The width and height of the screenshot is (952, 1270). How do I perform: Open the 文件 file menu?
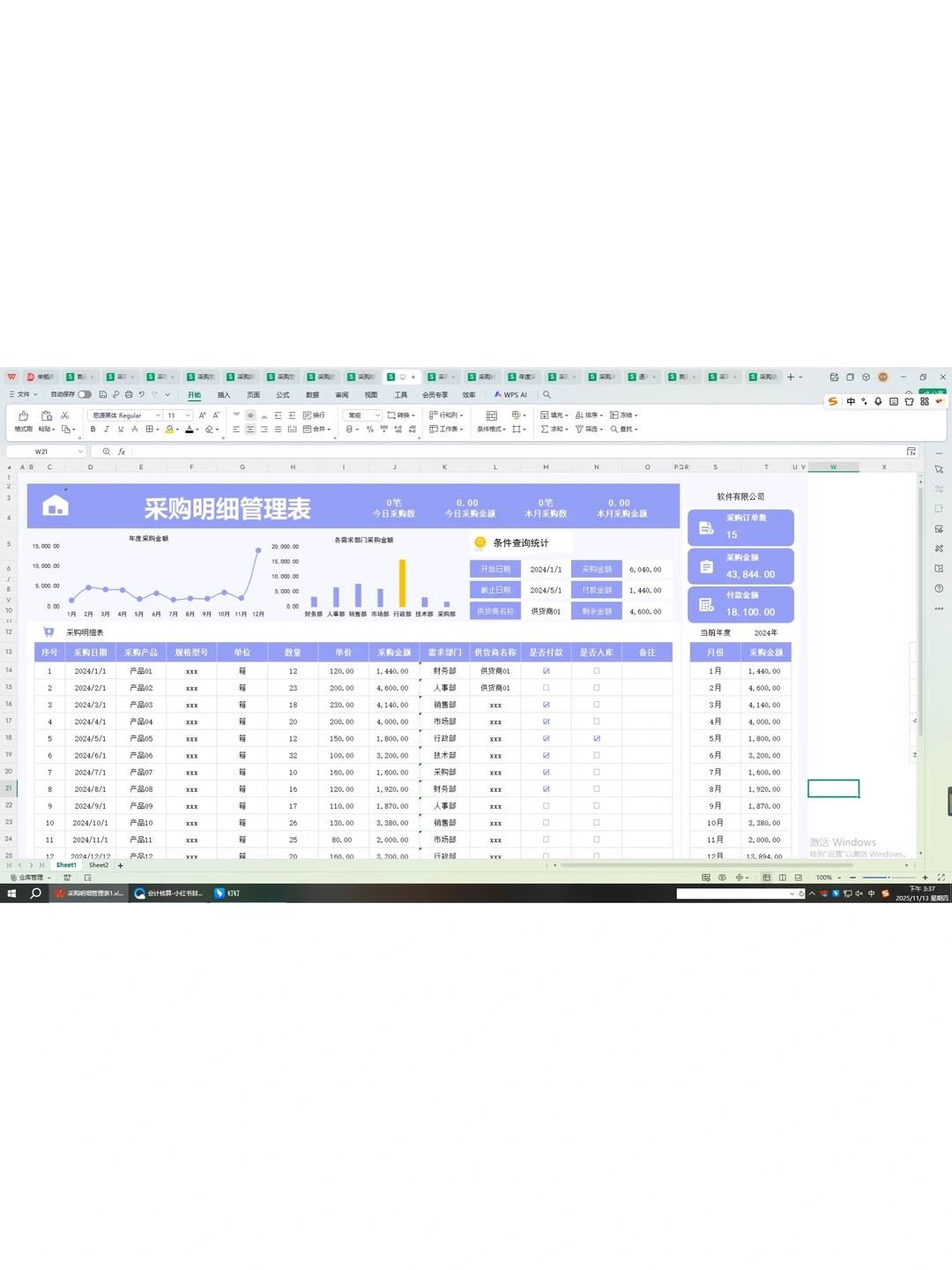[23, 394]
